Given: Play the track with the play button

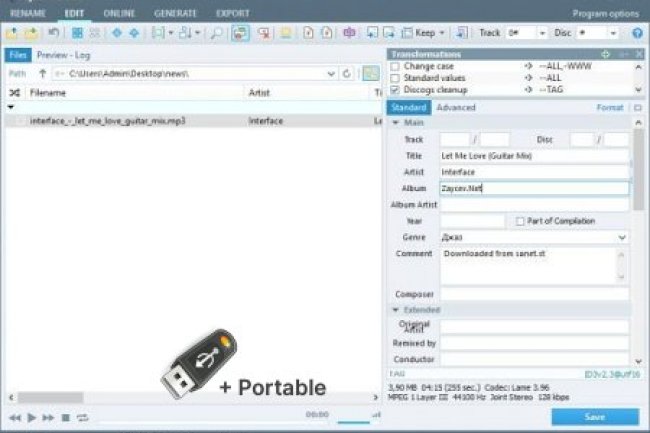Looking at the screenshot, I should [32, 418].
